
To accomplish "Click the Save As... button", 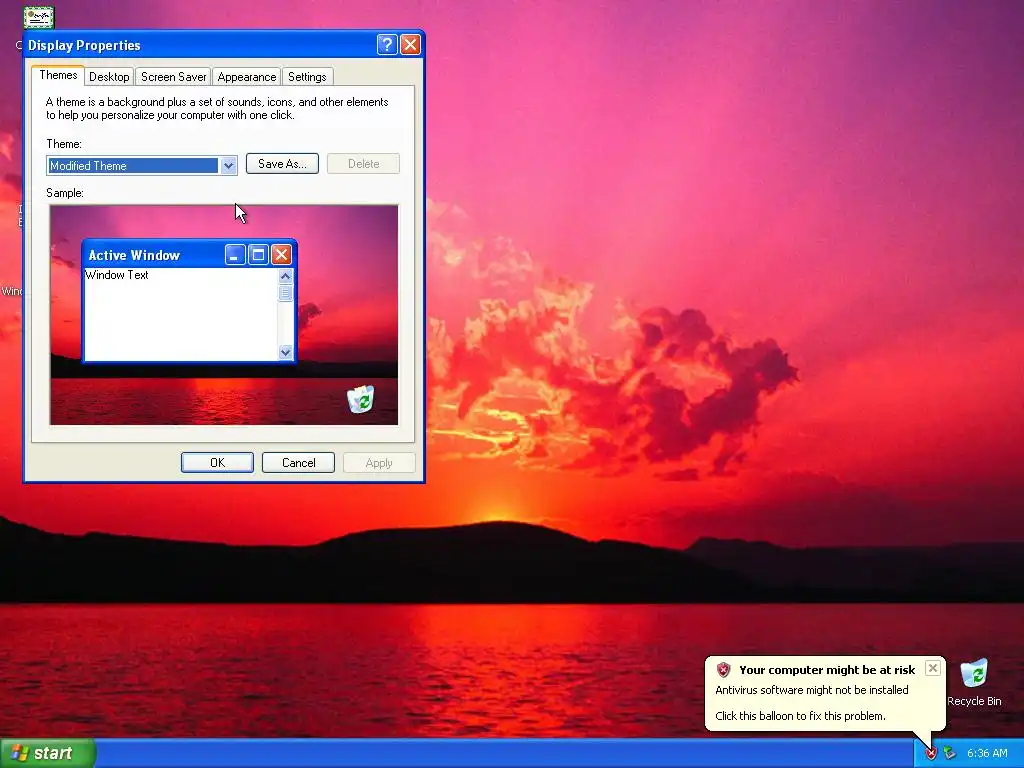I will (282, 164).
